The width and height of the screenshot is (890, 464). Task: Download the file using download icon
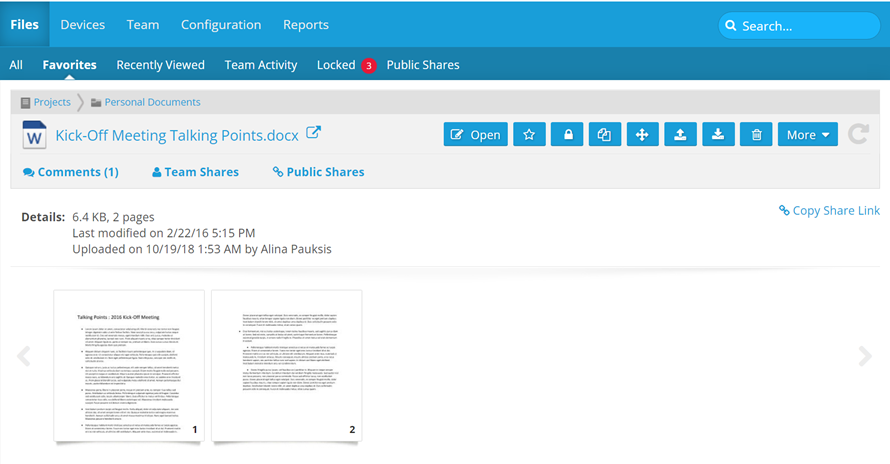coord(718,135)
